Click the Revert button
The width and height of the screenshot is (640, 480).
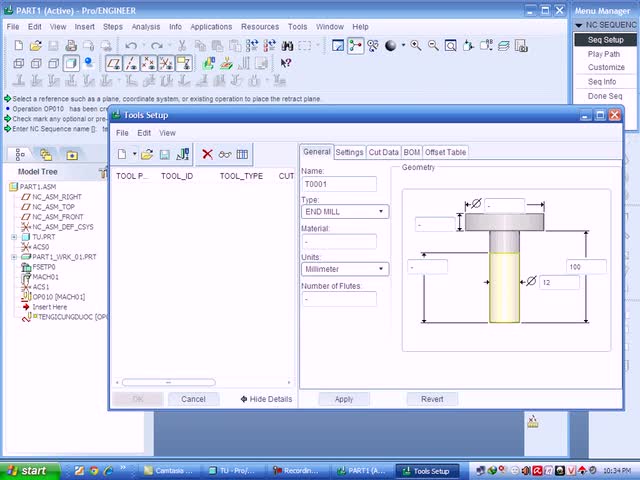click(x=432, y=399)
